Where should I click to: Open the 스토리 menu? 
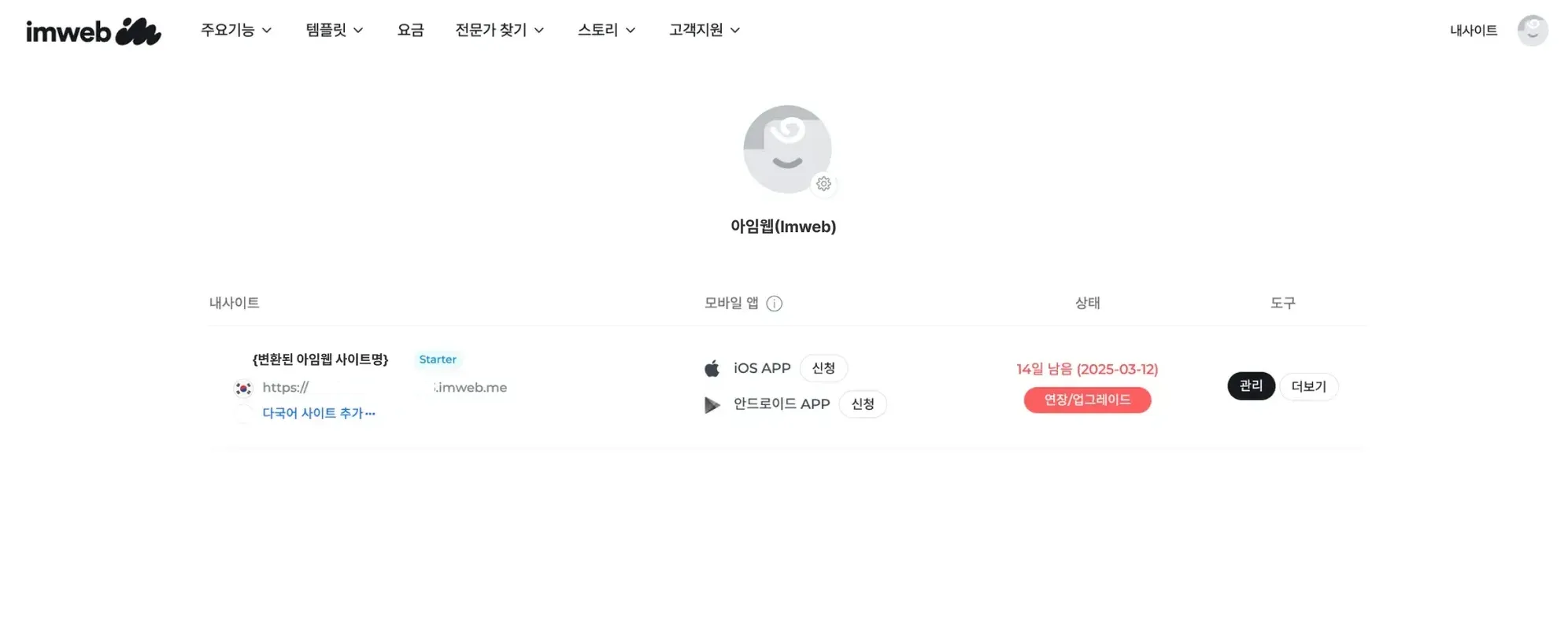[x=606, y=30]
